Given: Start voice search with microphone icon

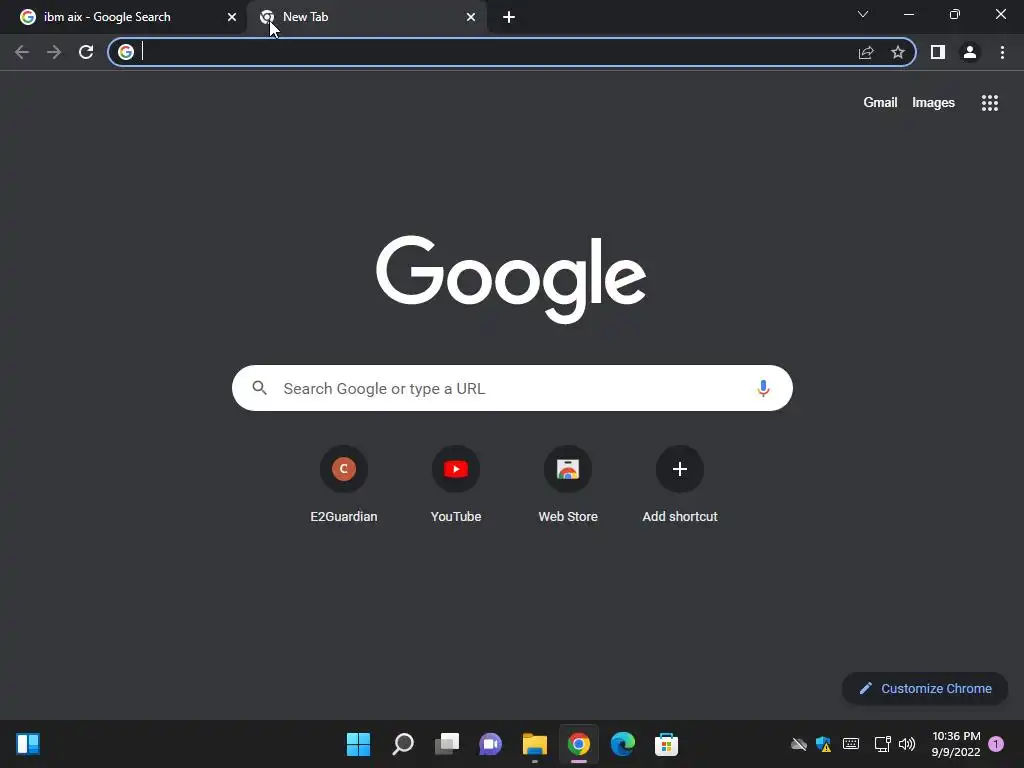Looking at the screenshot, I should pos(763,388).
